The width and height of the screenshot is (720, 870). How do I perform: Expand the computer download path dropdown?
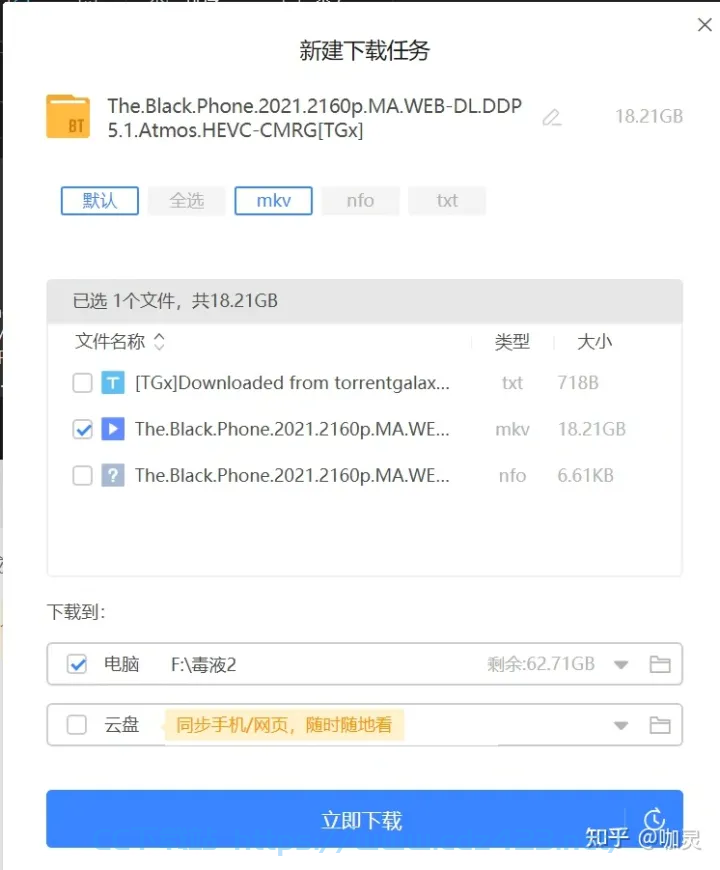621,665
